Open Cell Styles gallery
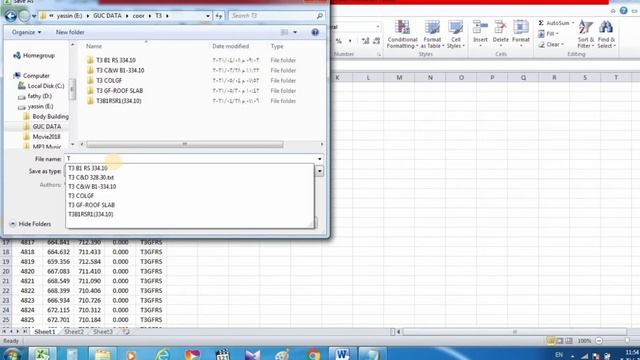The image size is (640, 360). click(456, 34)
